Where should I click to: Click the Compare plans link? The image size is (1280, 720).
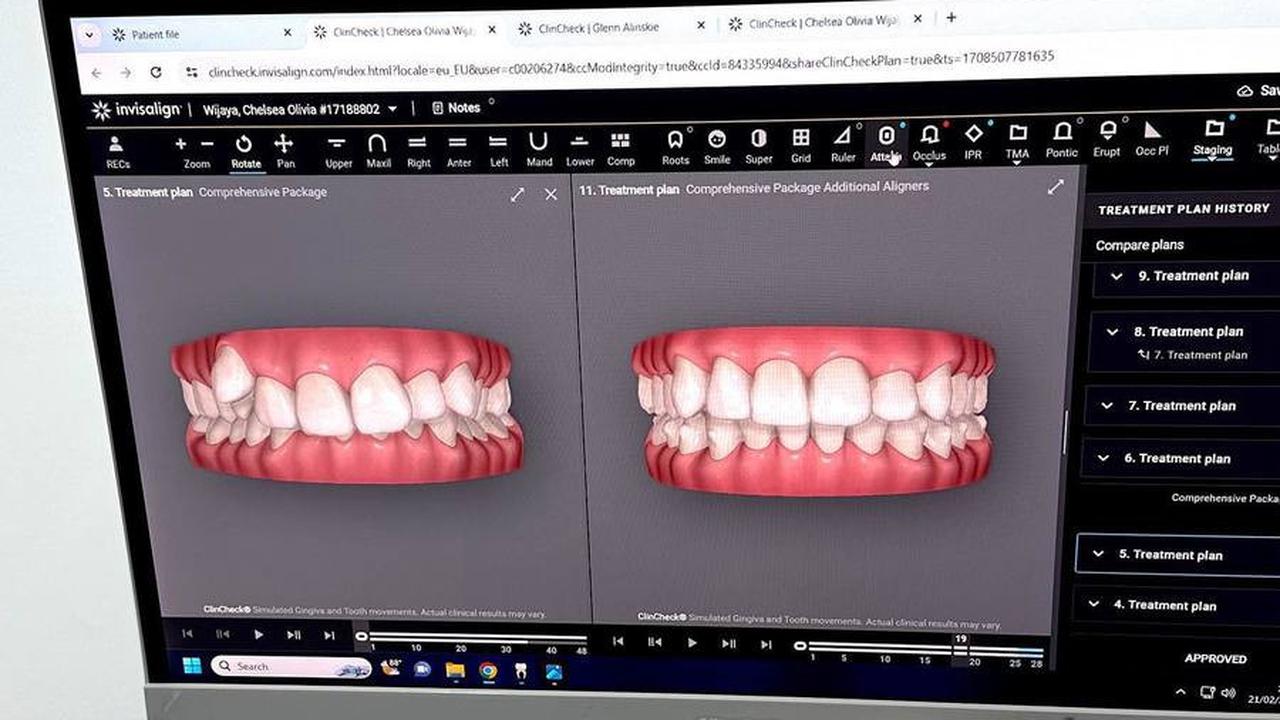[x=1139, y=245]
